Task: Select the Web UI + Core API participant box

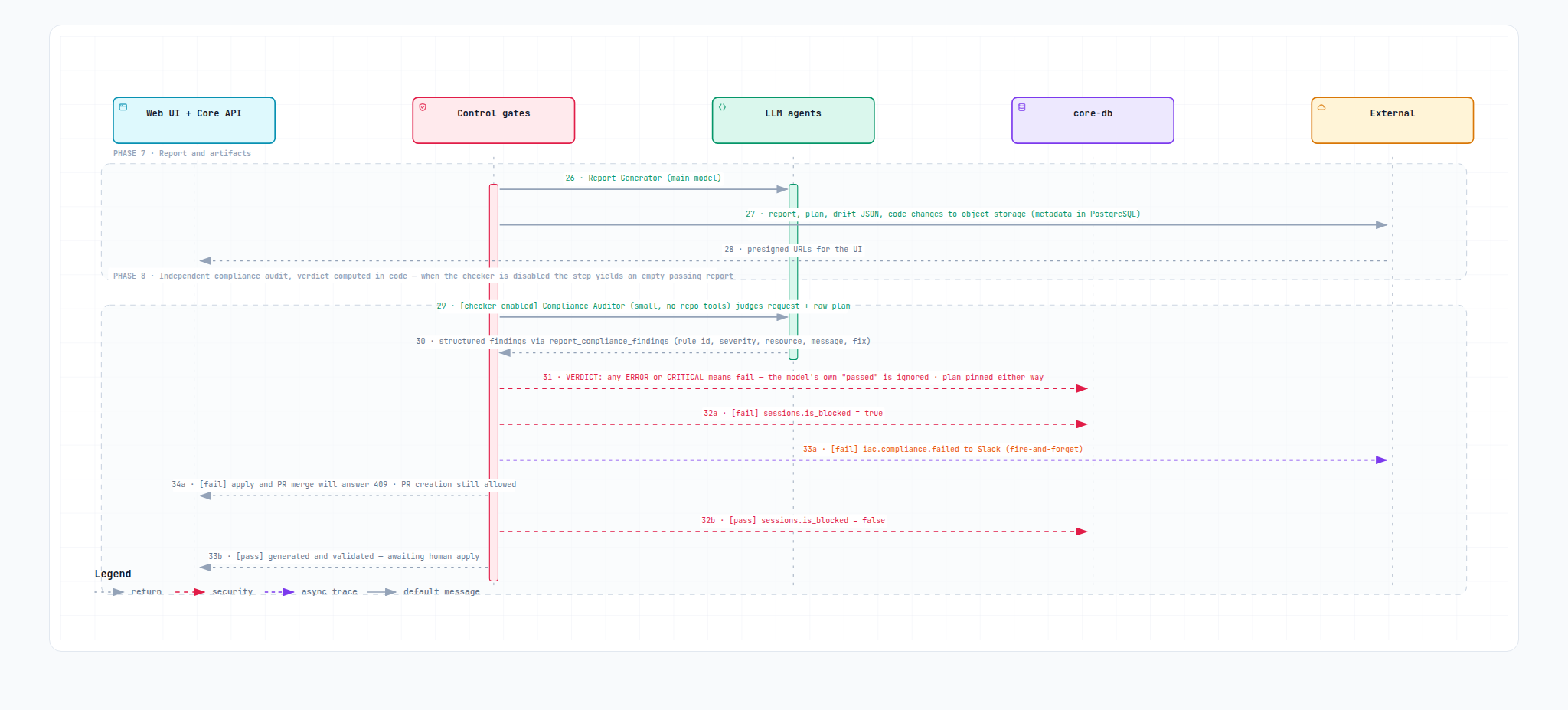Action: 194,120
